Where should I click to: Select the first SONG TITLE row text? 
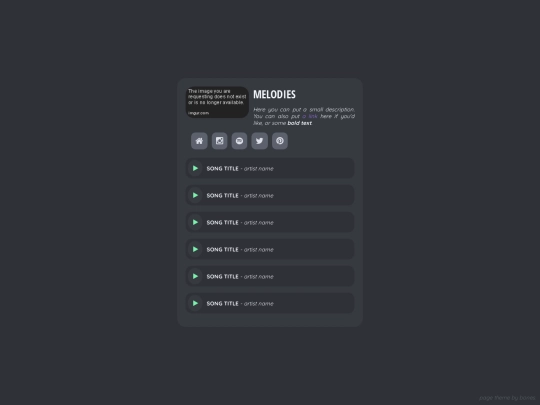click(222, 168)
